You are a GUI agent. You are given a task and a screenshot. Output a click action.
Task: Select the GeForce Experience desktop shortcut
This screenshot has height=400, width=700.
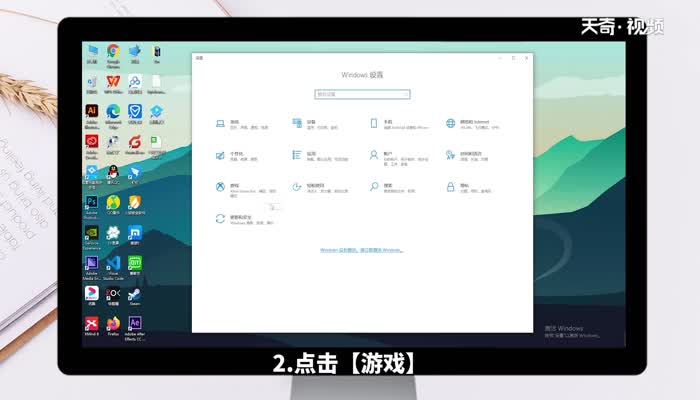click(x=92, y=238)
